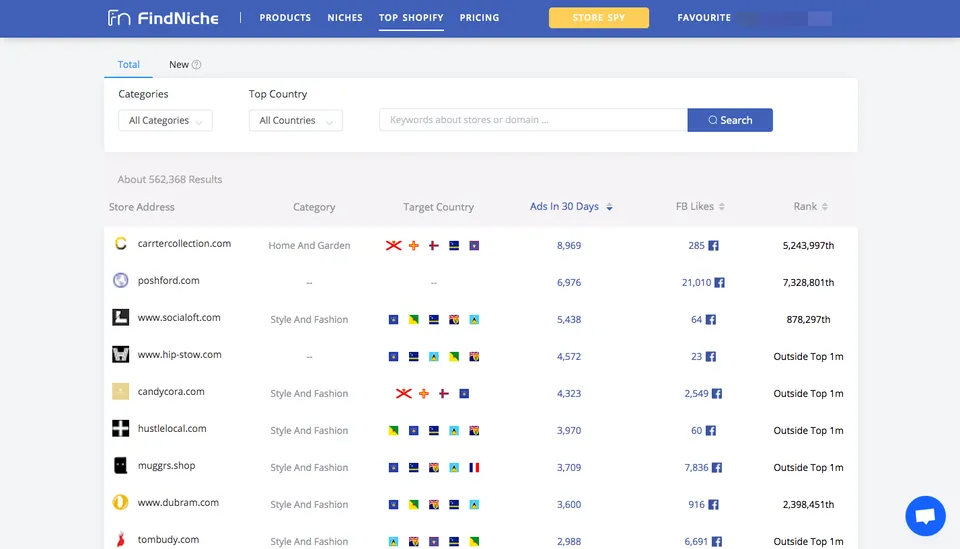Expand the All Countries dropdown
Viewport: 960px width, 549px height.
pyautogui.click(x=295, y=121)
